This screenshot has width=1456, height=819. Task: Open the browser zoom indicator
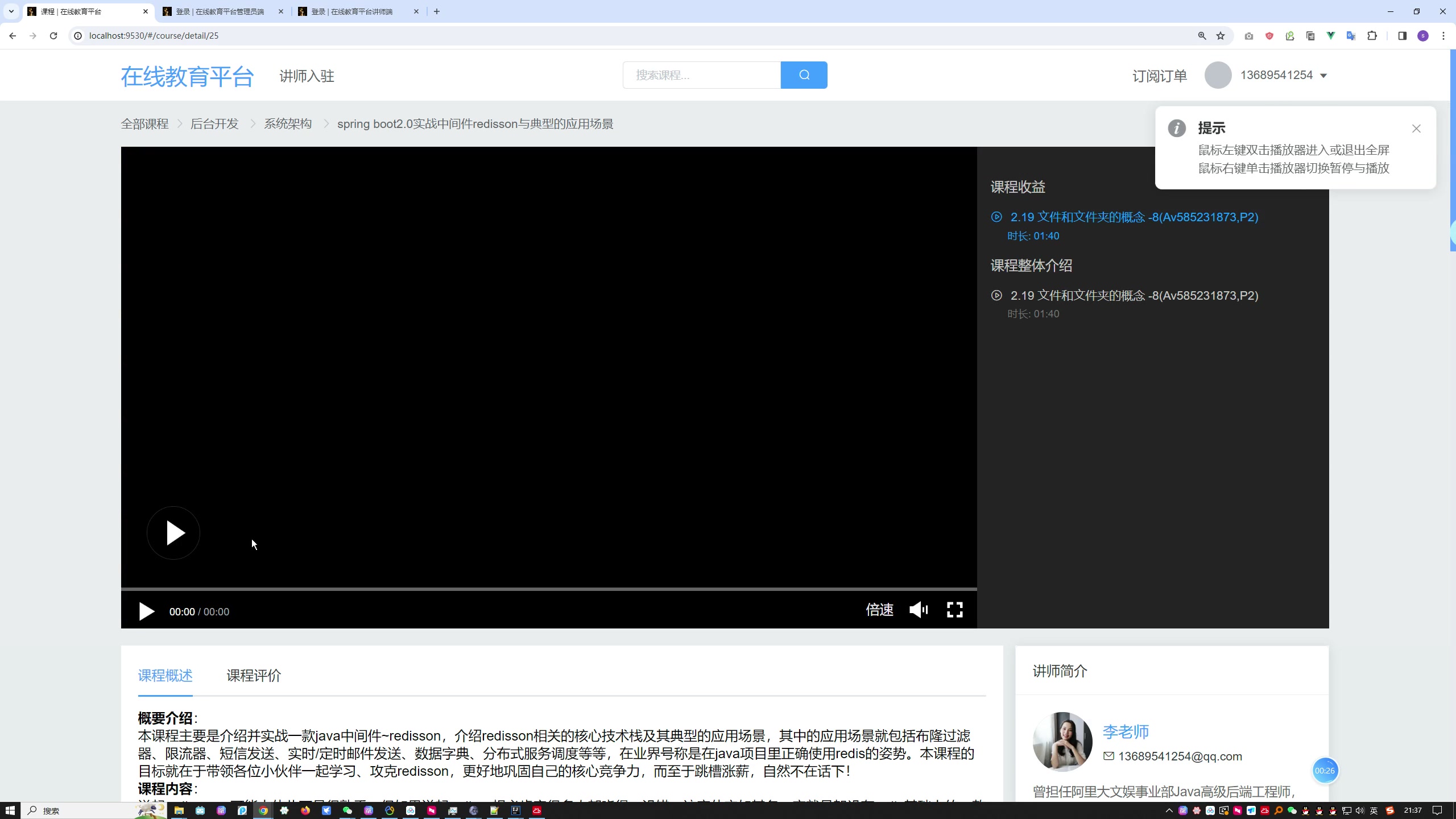tap(1202, 36)
